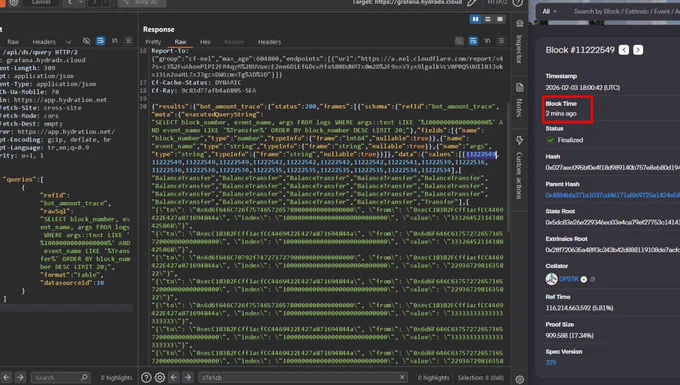Screen dimensions: 680x385
Task: Open the Notes side panel
Action: 520,100
